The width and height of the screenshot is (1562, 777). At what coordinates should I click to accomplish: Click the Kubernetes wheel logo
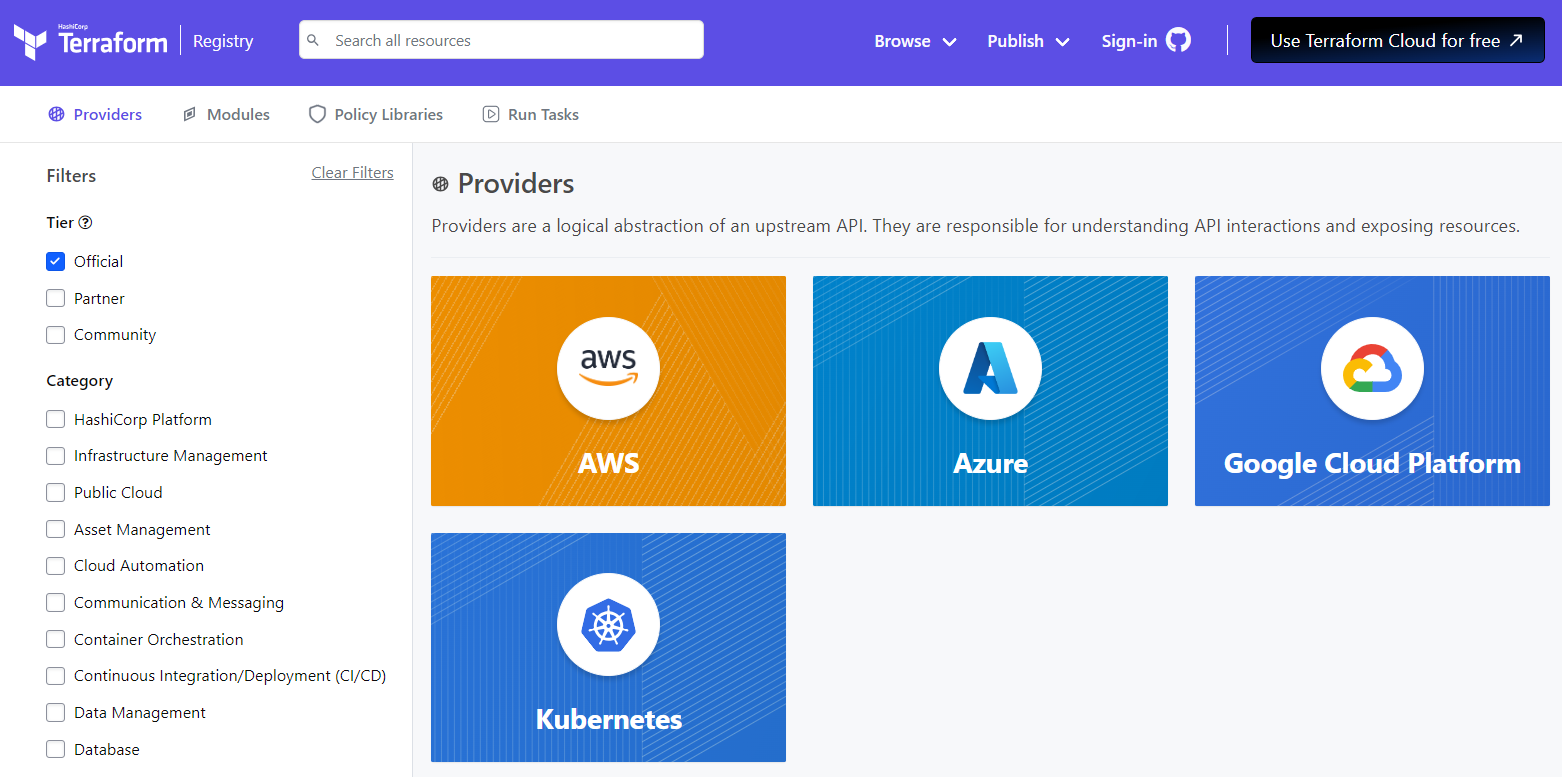pos(608,626)
